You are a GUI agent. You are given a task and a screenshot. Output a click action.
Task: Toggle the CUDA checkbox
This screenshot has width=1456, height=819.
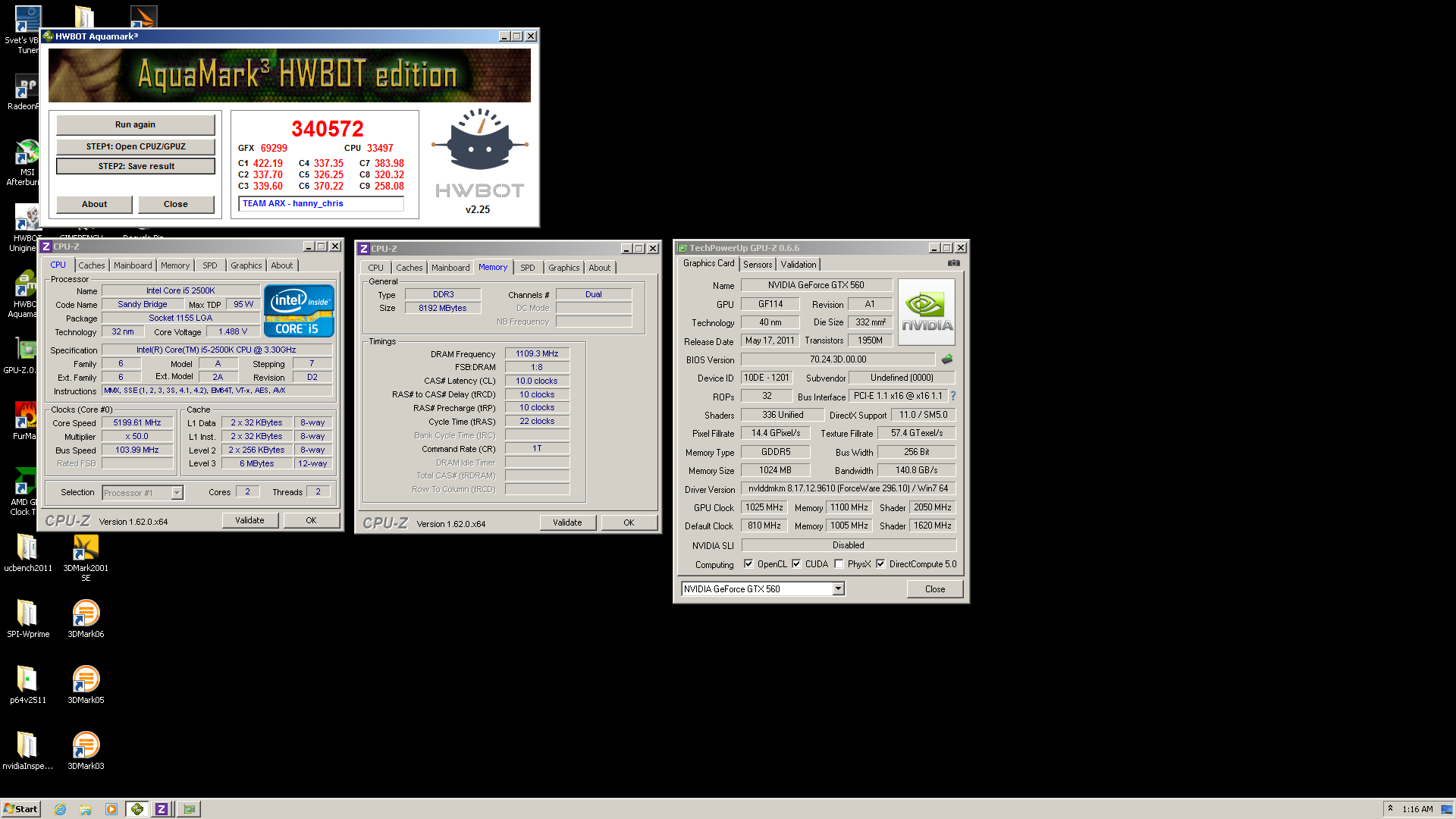point(796,563)
